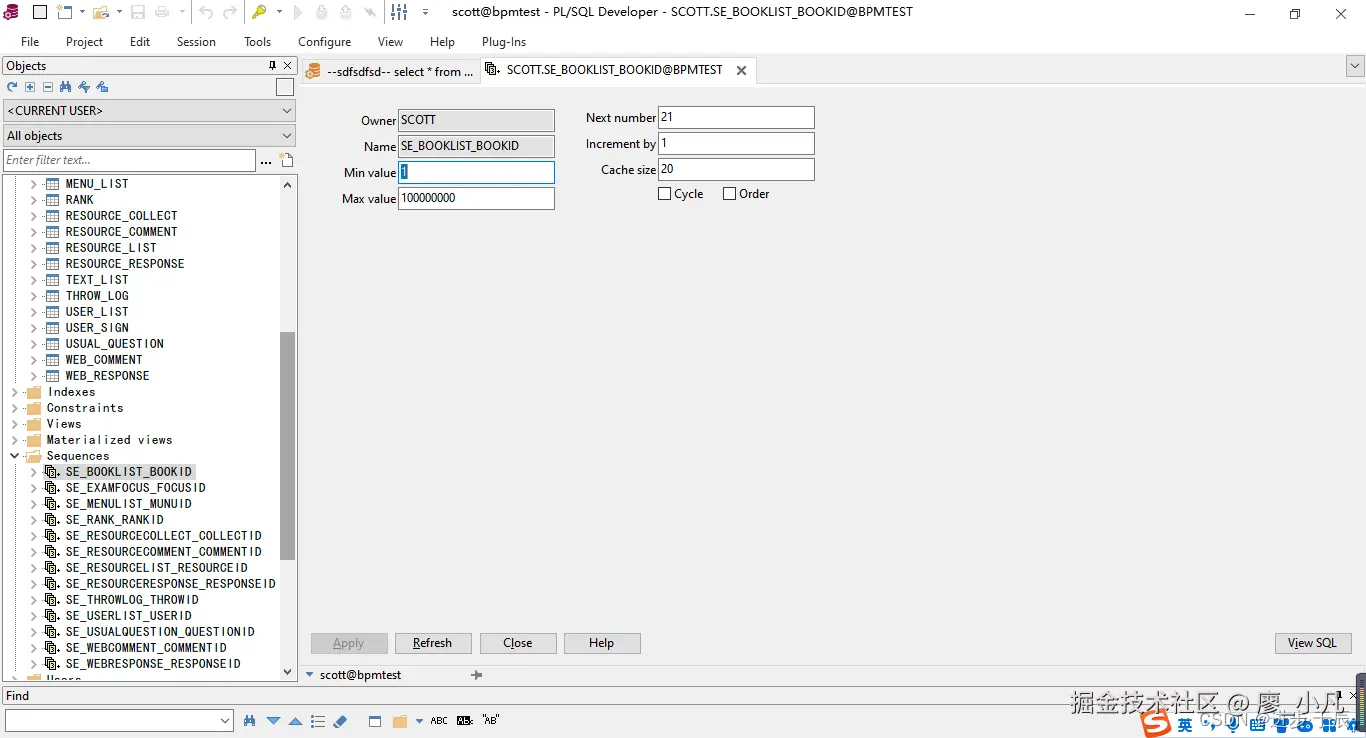Screen dimensions: 1366x738
Task: Click the Preferences sliders icon
Action: point(399,12)
